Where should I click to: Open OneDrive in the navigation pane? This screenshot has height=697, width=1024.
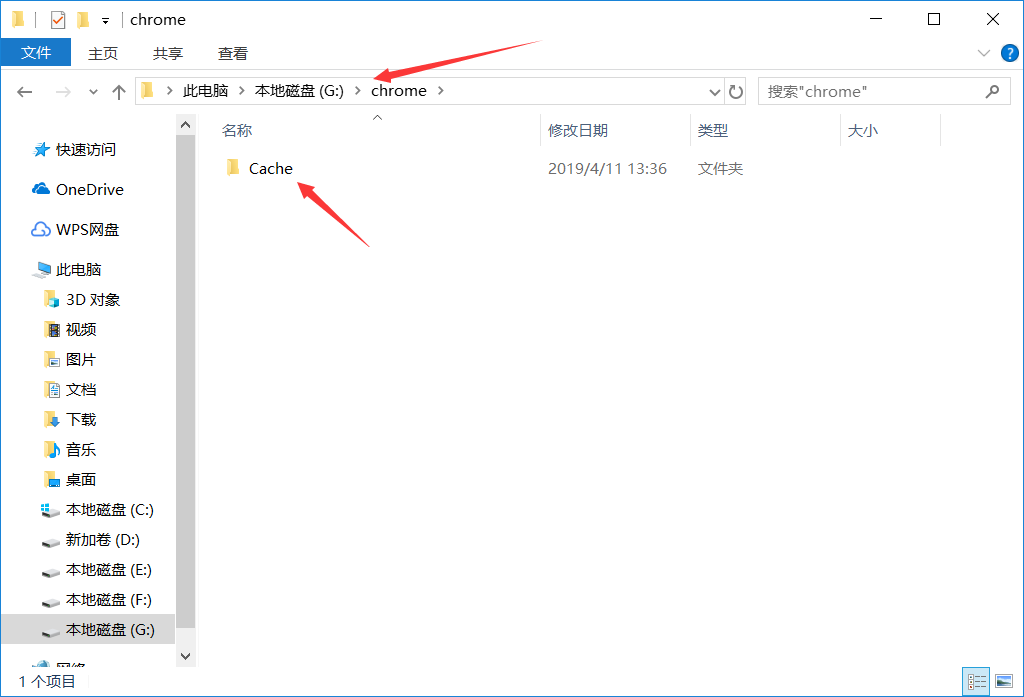point(89,189)
